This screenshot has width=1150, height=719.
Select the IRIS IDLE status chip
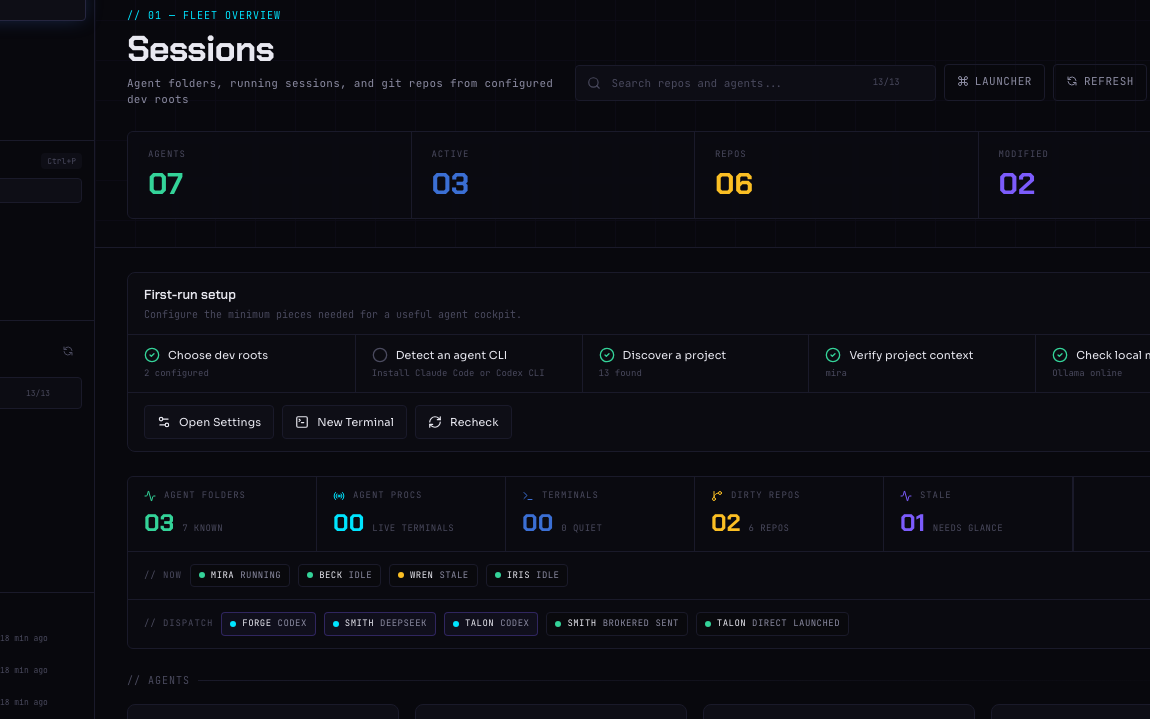pos(527,575)
